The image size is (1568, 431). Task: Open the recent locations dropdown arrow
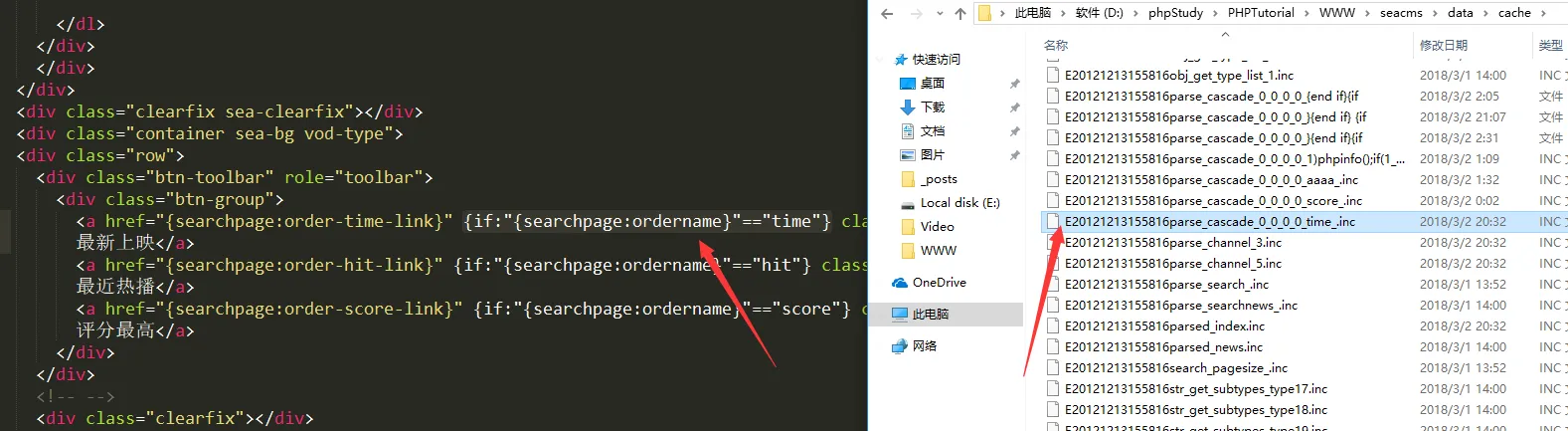(x=940, y=14)
